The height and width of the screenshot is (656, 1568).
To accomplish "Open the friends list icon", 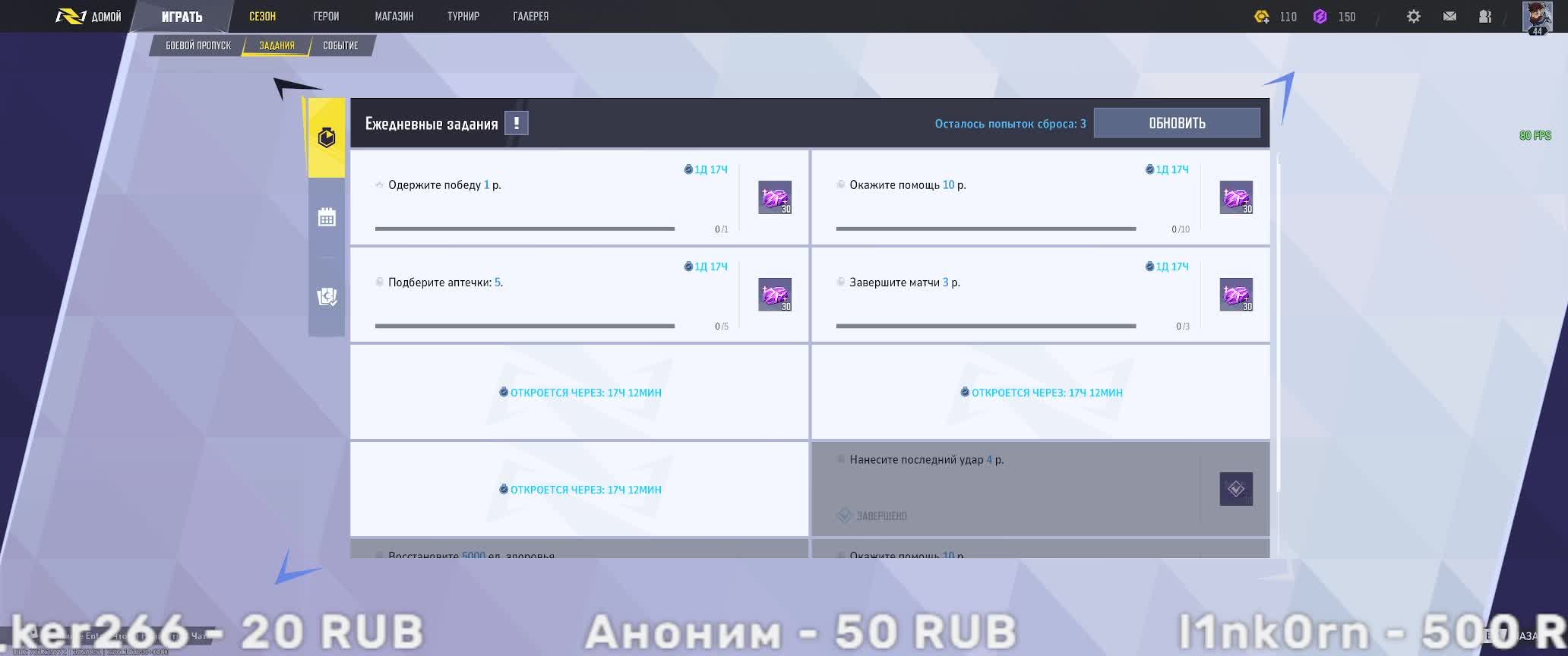I will point(1485,16).
